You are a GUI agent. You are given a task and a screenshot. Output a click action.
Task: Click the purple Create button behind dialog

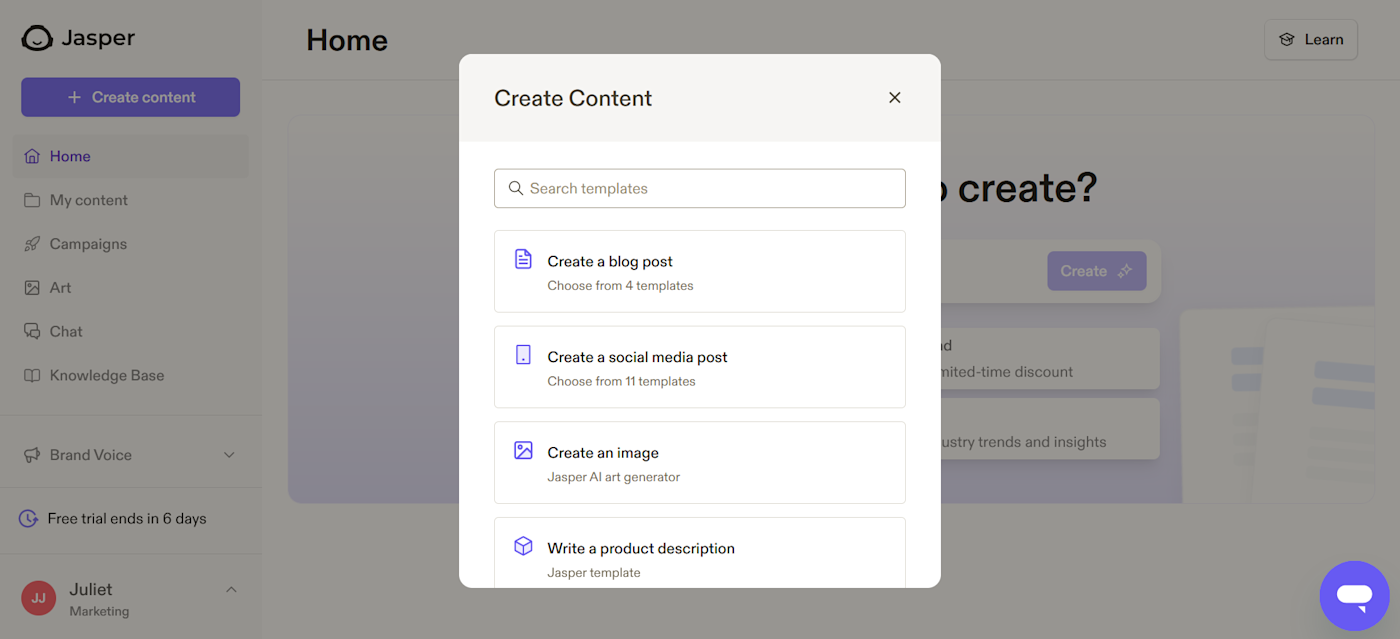1097,271
